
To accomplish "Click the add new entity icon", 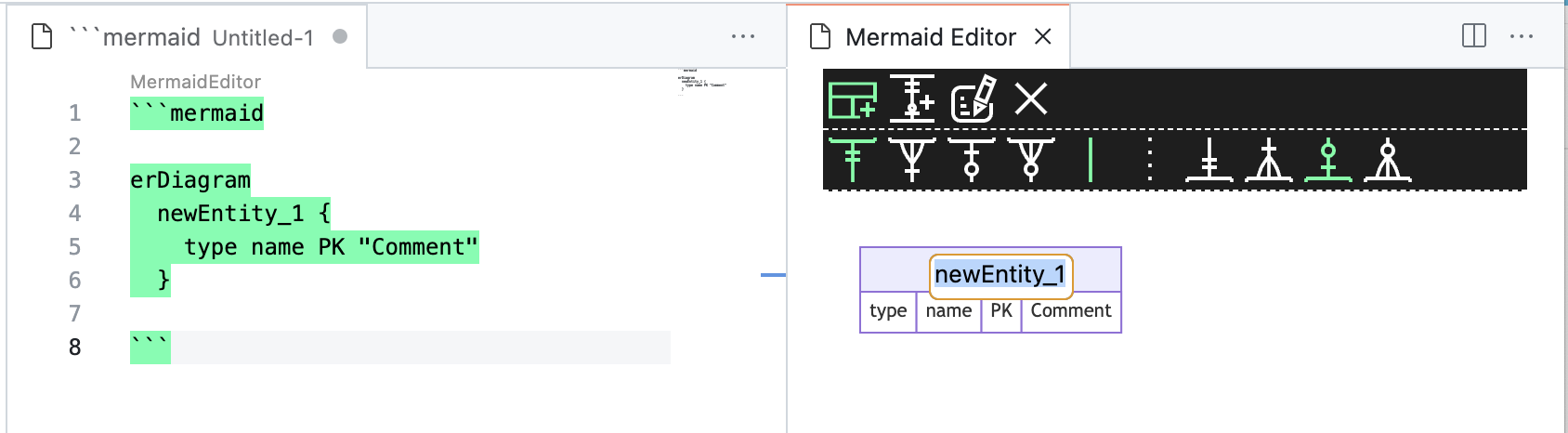I will click(x=853, y=98).
